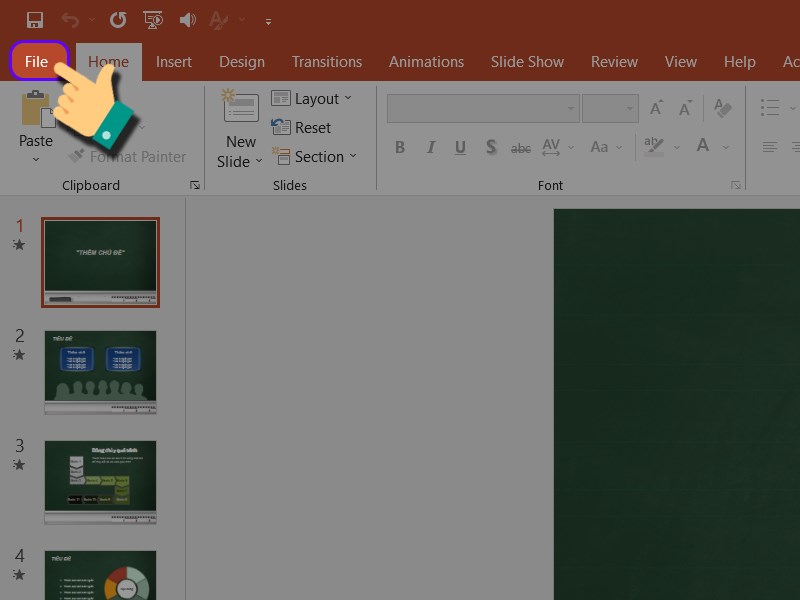Open the Layout dropdown

coord(311,98)
